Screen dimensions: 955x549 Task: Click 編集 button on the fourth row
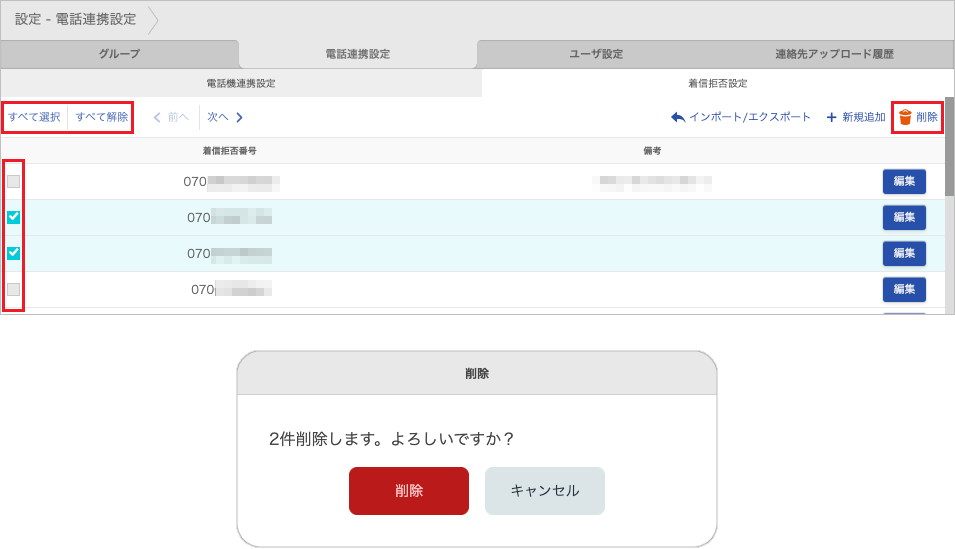click(904, 289)
